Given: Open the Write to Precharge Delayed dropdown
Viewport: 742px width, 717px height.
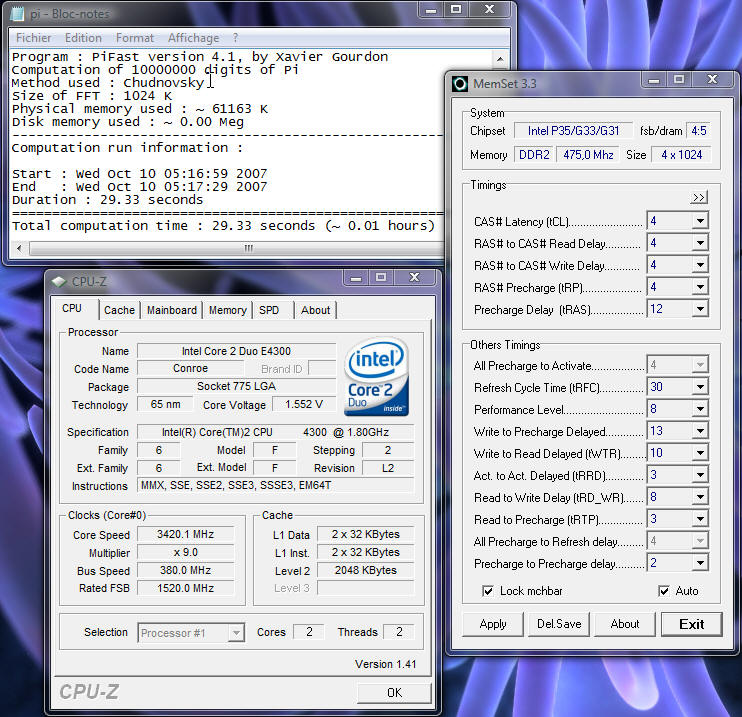Looking at the screenshot, I should [700, 431].
